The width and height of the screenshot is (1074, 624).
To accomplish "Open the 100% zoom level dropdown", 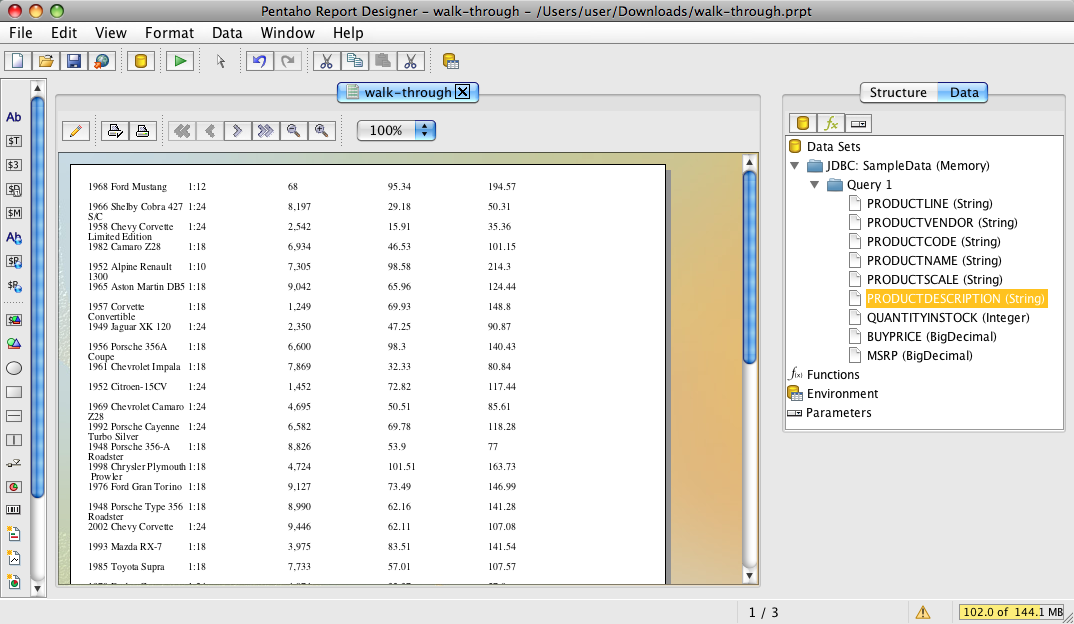I will coord(397,130).
